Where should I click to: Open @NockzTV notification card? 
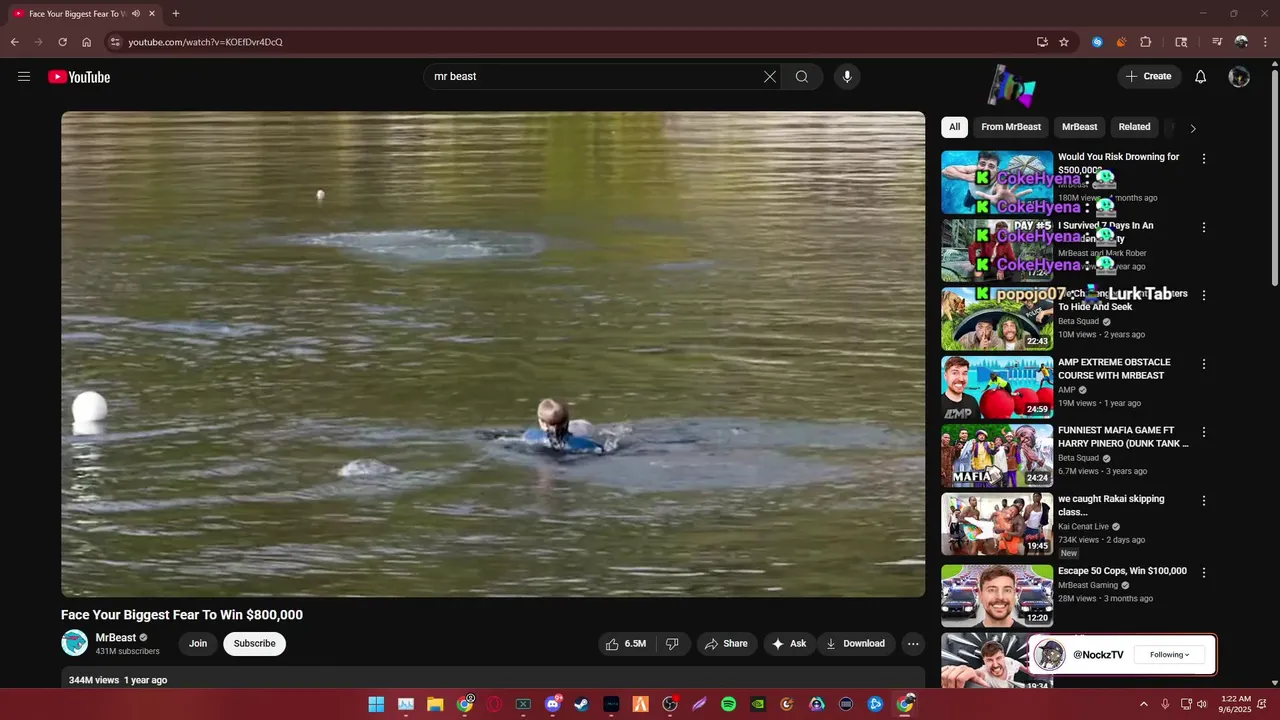pyautogui.click(x=1123, y=655)
